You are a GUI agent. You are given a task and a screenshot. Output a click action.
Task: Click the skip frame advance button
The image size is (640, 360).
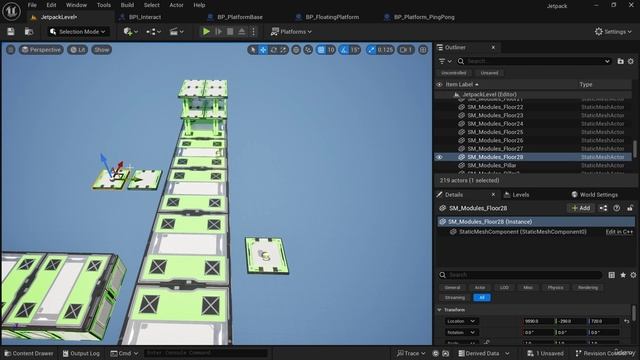tap(218, 31)
